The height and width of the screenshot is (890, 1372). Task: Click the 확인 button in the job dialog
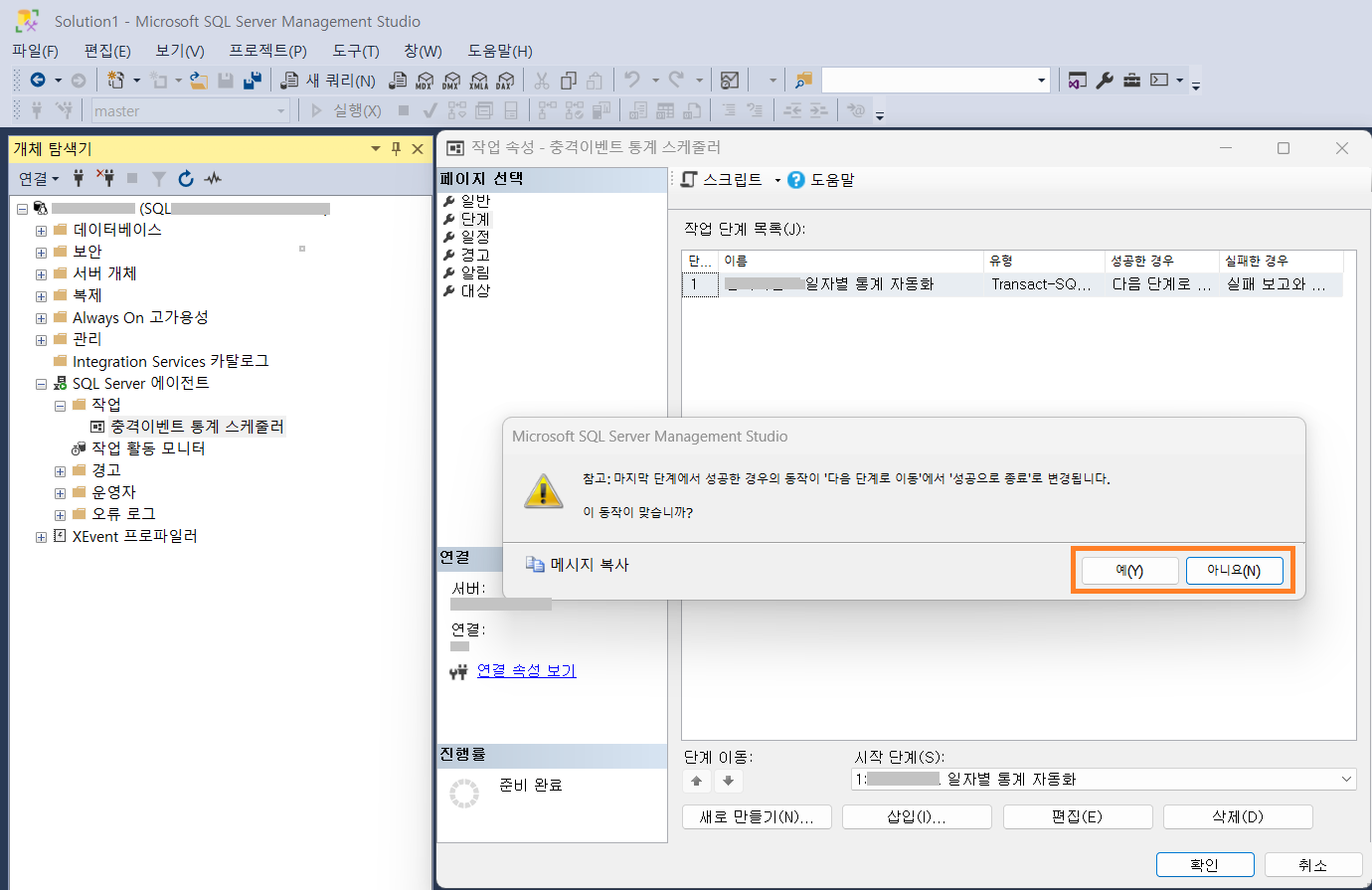pyautogui.click(x=1205, y=865)
